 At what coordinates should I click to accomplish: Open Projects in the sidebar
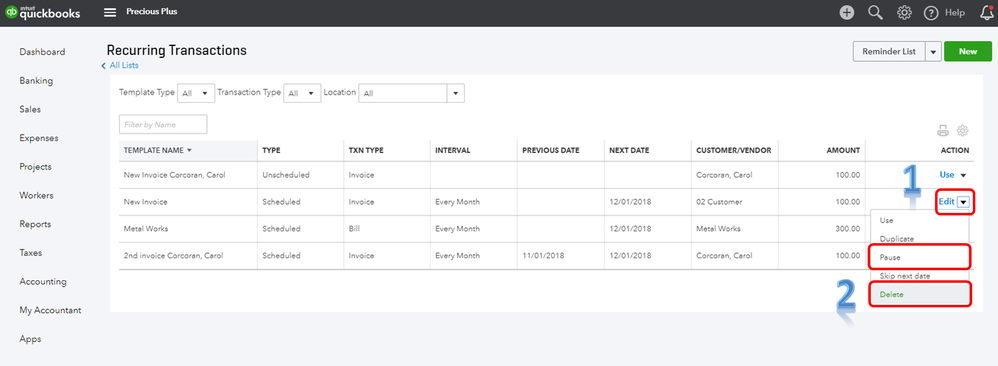click(x=36, y=167)
